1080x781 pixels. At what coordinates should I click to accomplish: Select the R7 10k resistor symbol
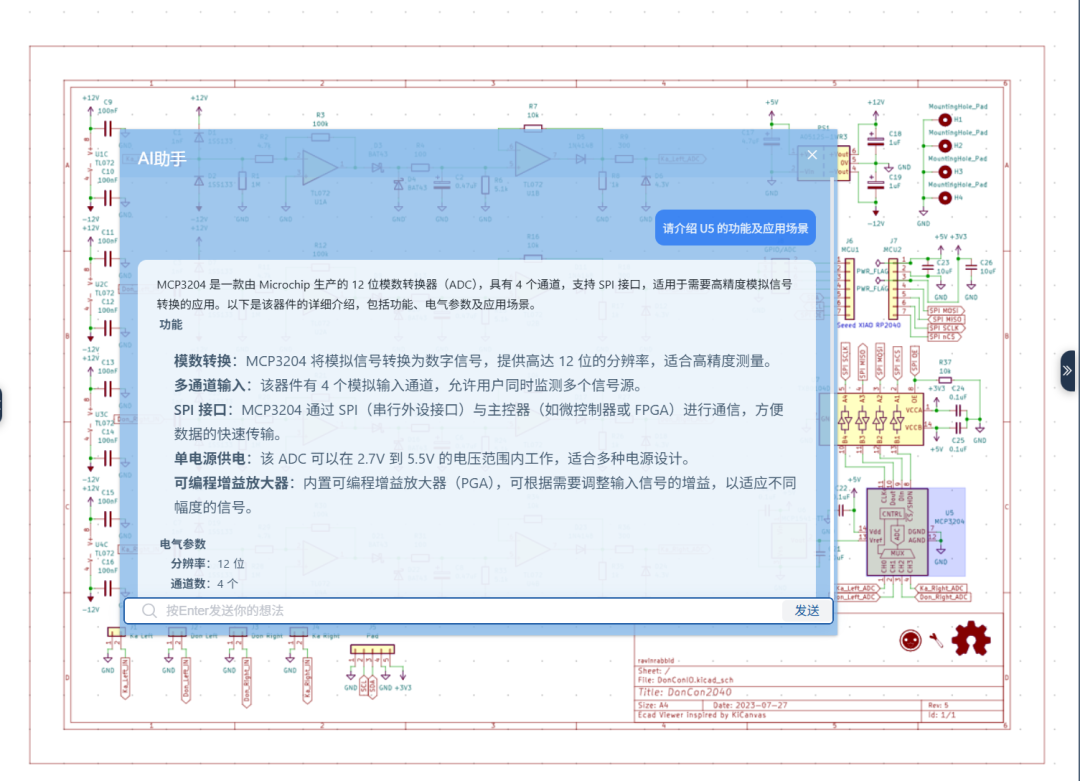tap(532, 128)
